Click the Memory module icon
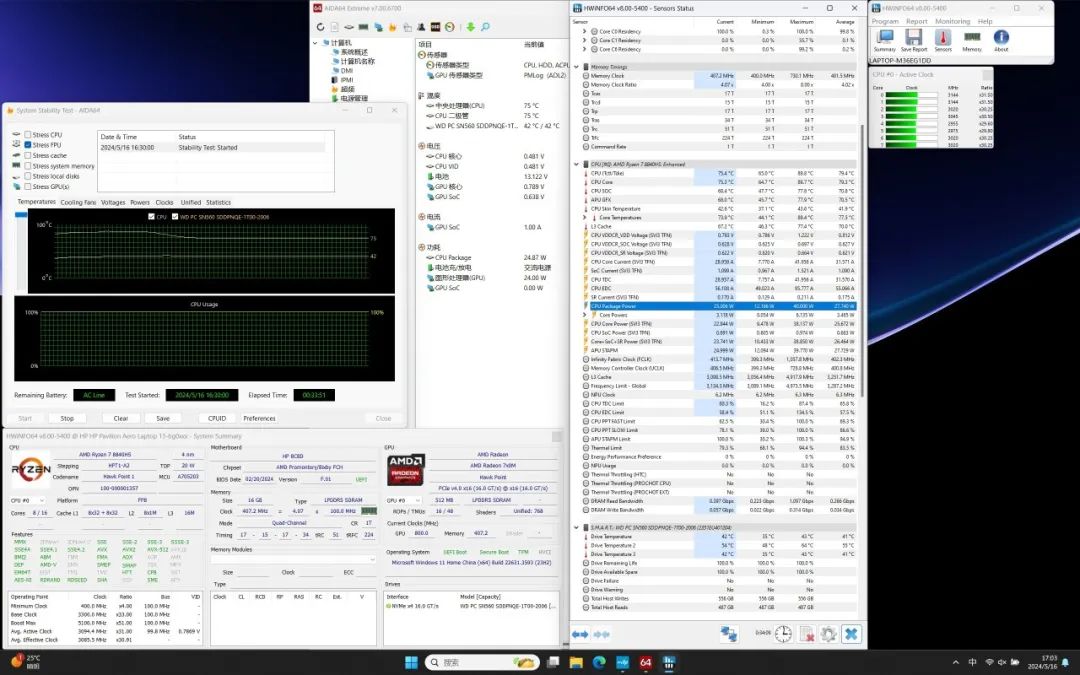 point(972,38)
